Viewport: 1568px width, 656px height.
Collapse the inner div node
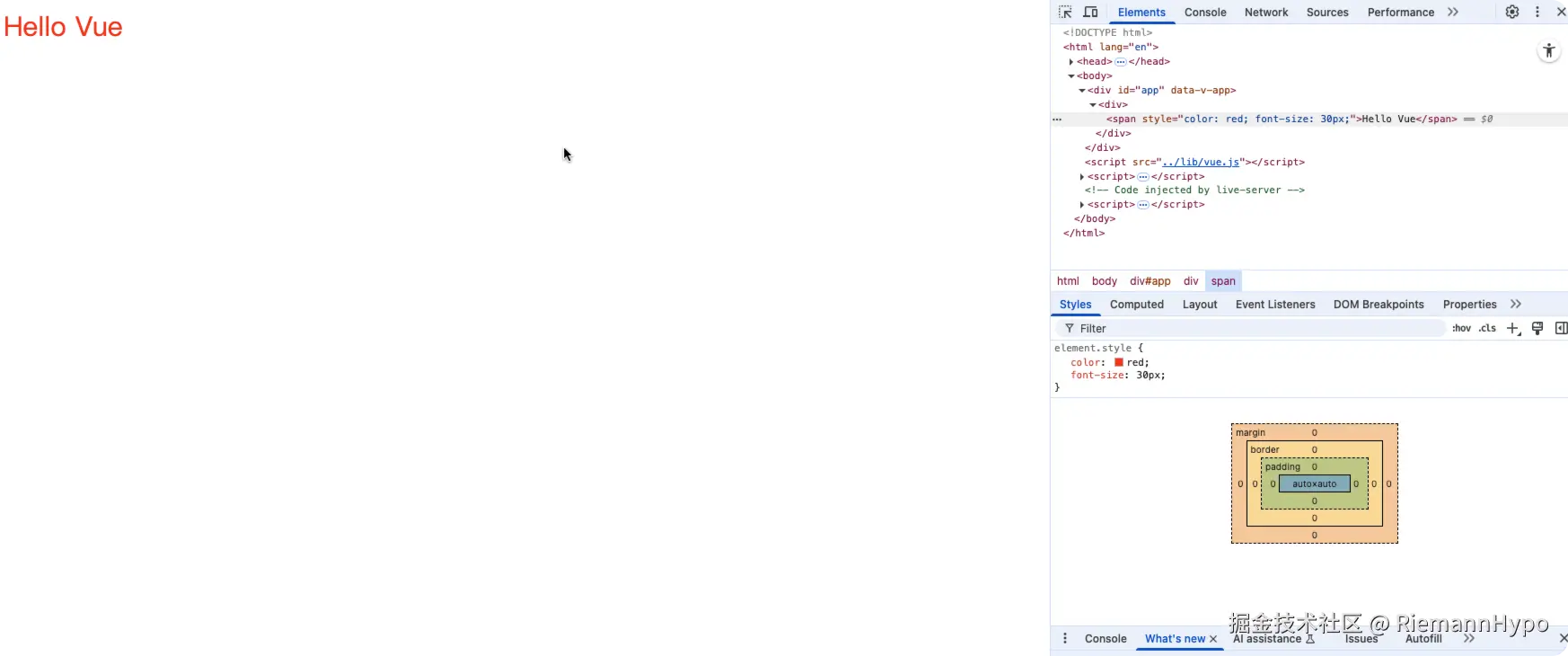click(x=1093, y=104)
